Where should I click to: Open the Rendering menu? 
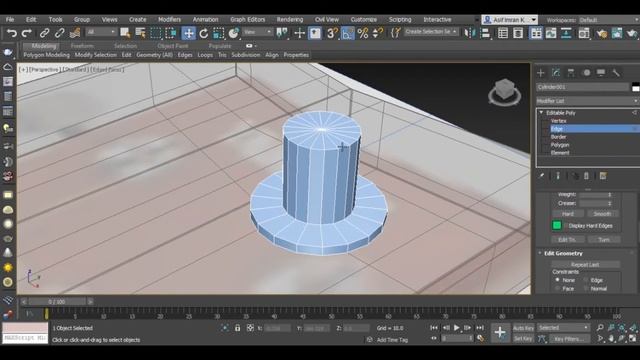290,20
